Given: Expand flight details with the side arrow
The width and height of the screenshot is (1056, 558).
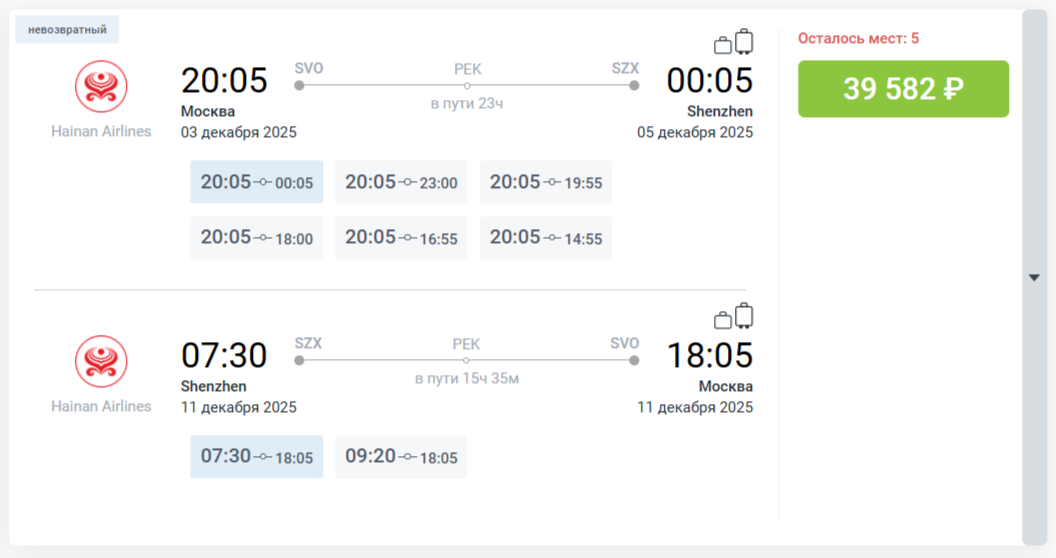Looking at the screenshot, I should [x=1034, y=278].
